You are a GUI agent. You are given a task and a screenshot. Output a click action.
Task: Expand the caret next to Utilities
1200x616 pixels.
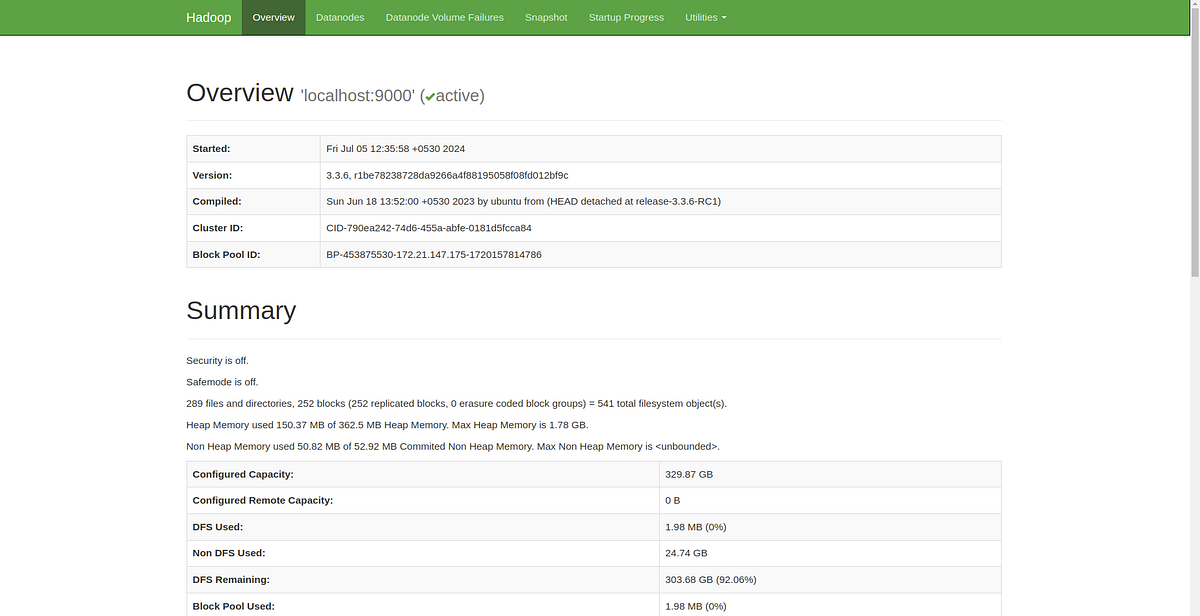pos(726,17)
